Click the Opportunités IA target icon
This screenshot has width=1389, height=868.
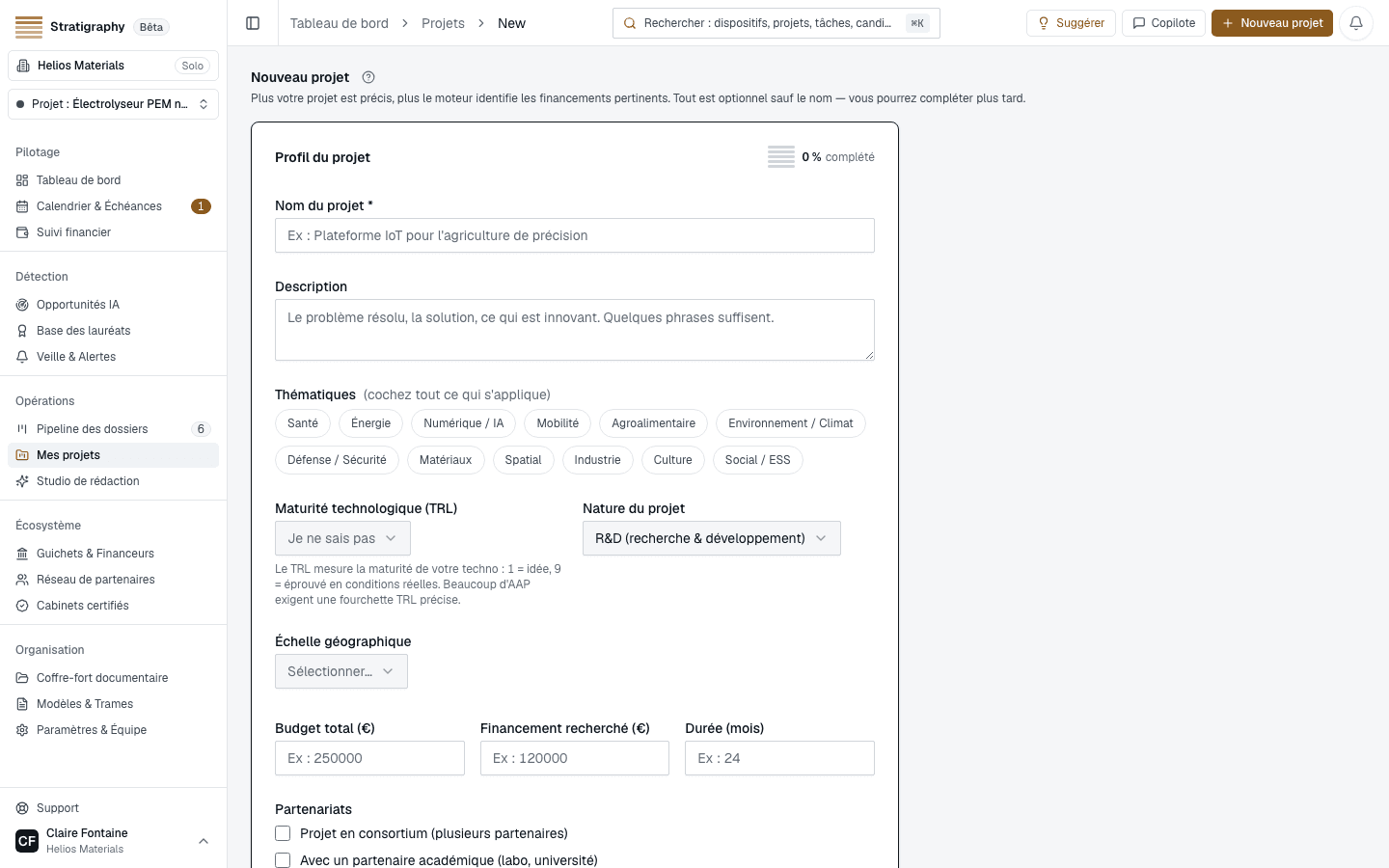pyautogui.click(x=22, y=305)
